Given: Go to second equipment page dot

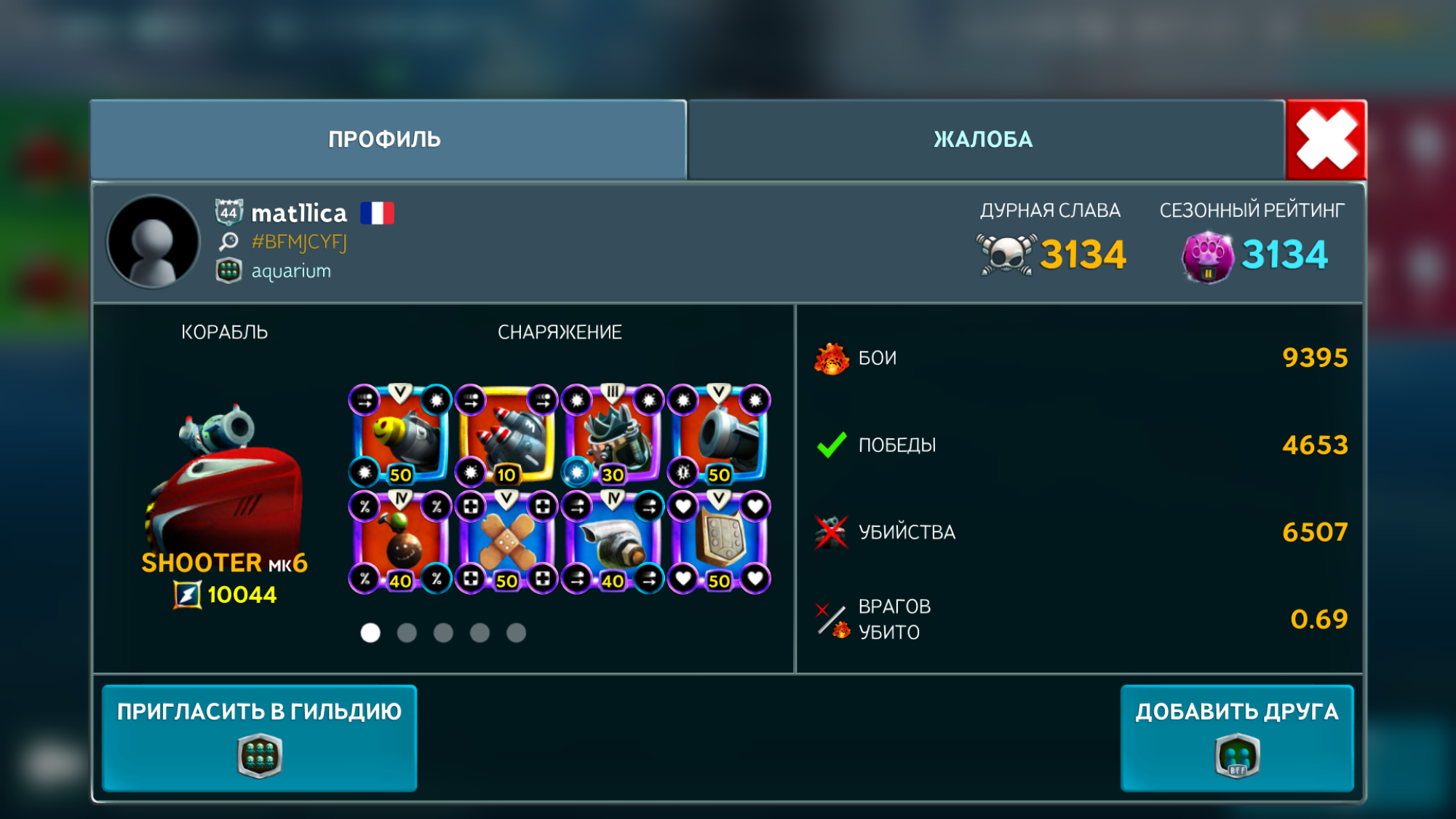Looking at the screenshot, I should [407, 633].
